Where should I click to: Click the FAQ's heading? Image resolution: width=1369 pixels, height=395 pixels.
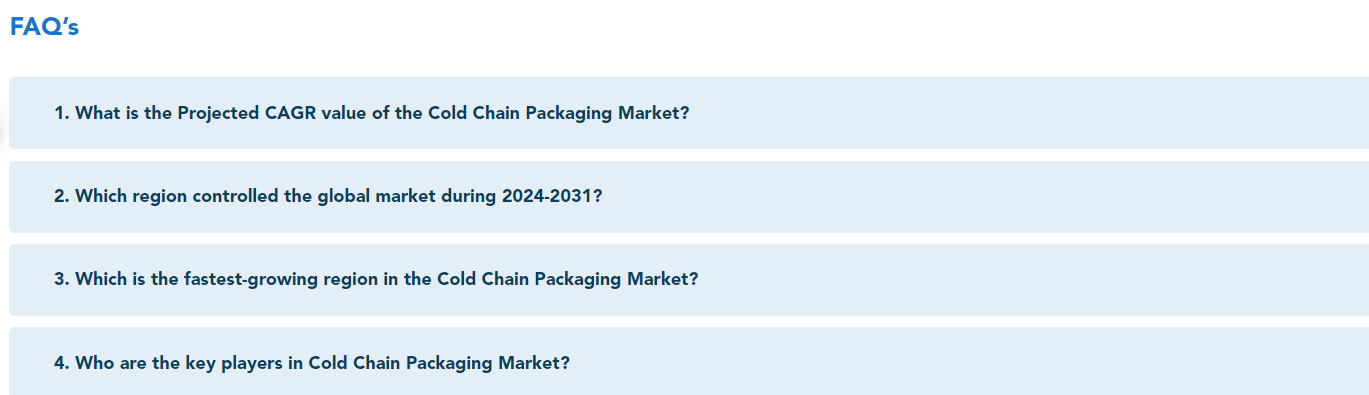click(44, 28)
